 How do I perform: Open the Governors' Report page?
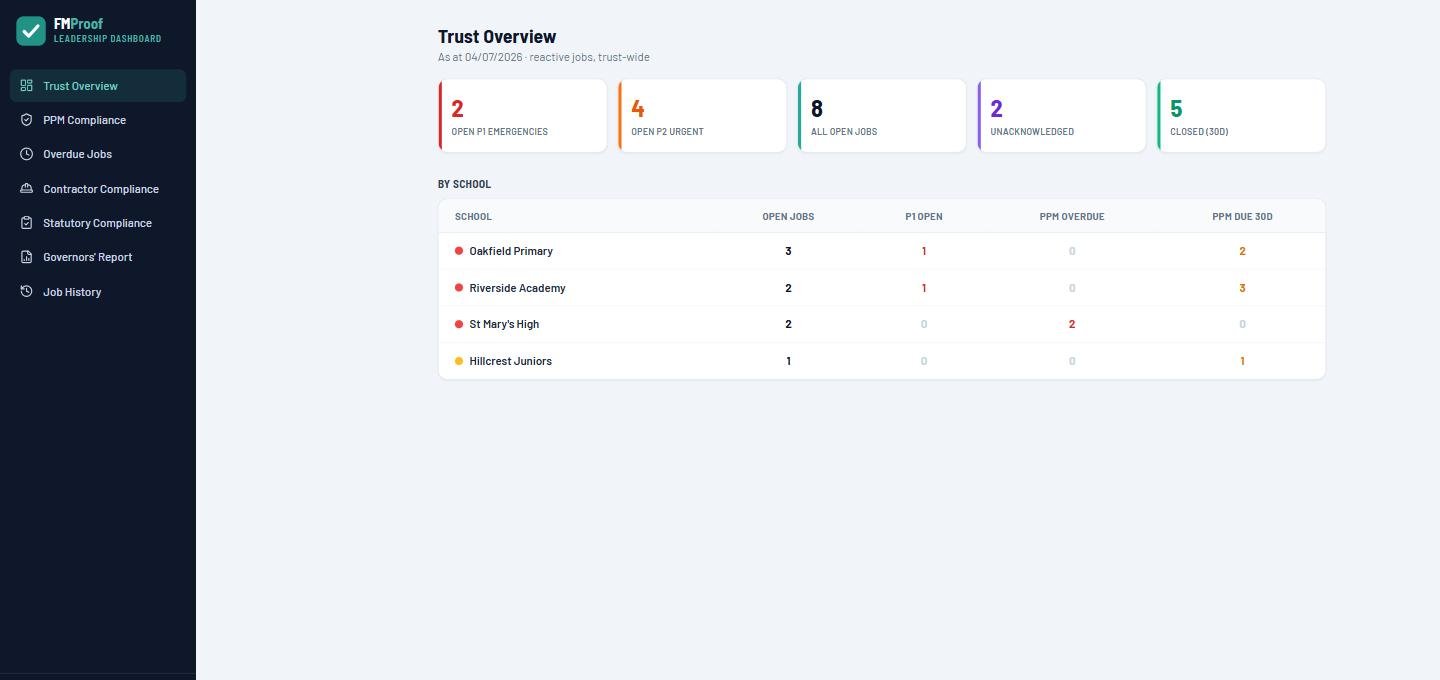[x=98, y=257]
